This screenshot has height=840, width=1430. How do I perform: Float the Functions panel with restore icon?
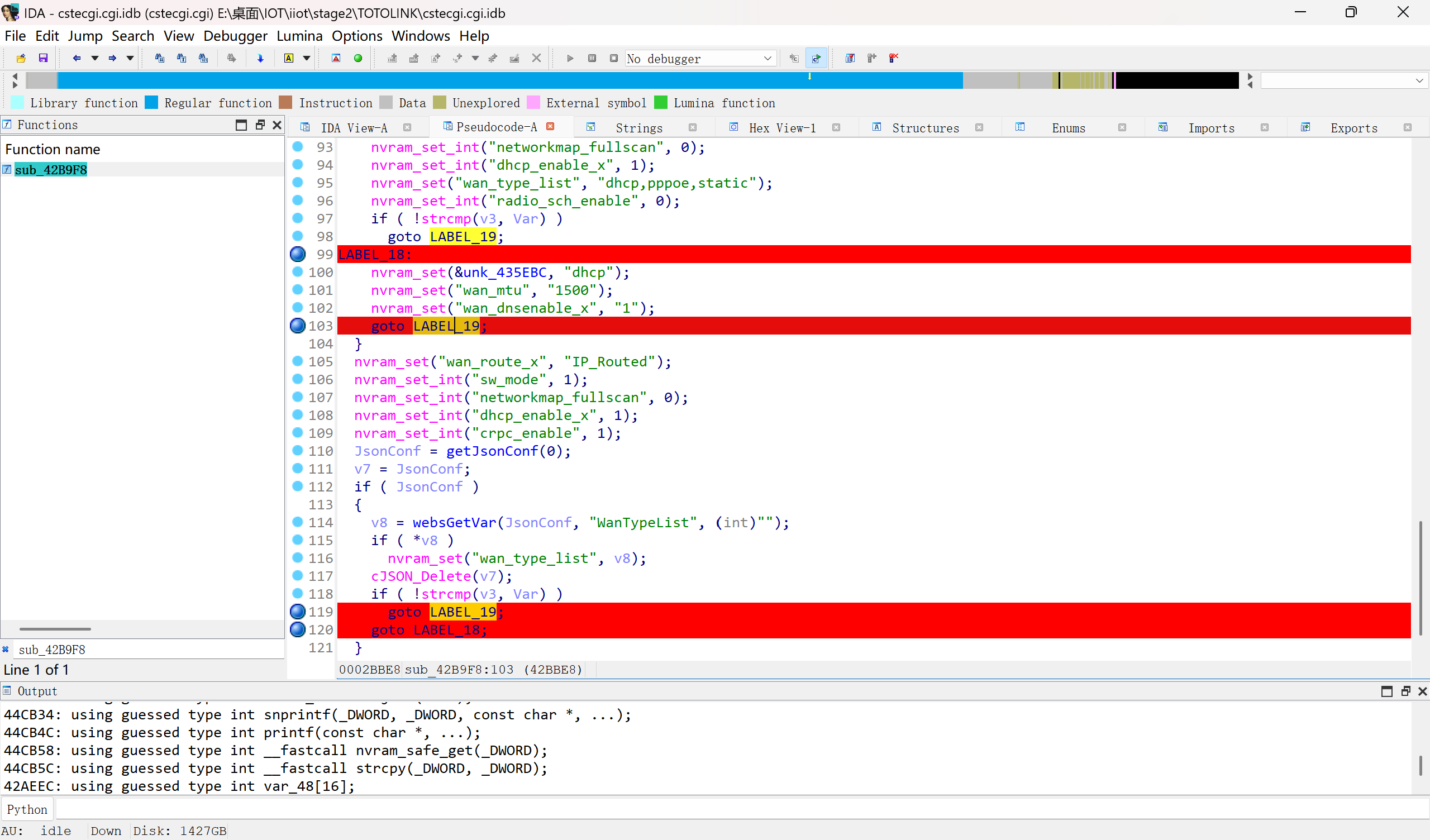[260, 125]
